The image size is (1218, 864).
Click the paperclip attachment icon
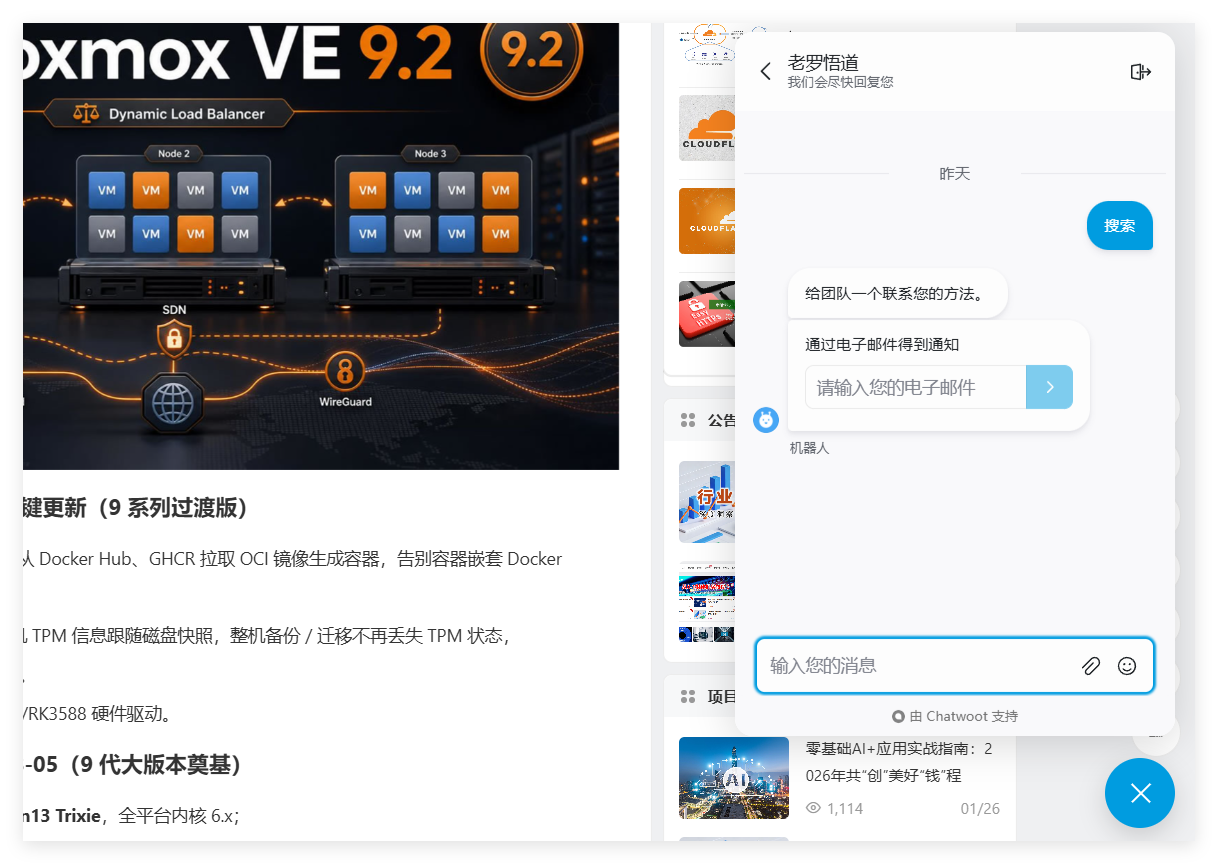pyautogui.click(x=1091, y=666)
